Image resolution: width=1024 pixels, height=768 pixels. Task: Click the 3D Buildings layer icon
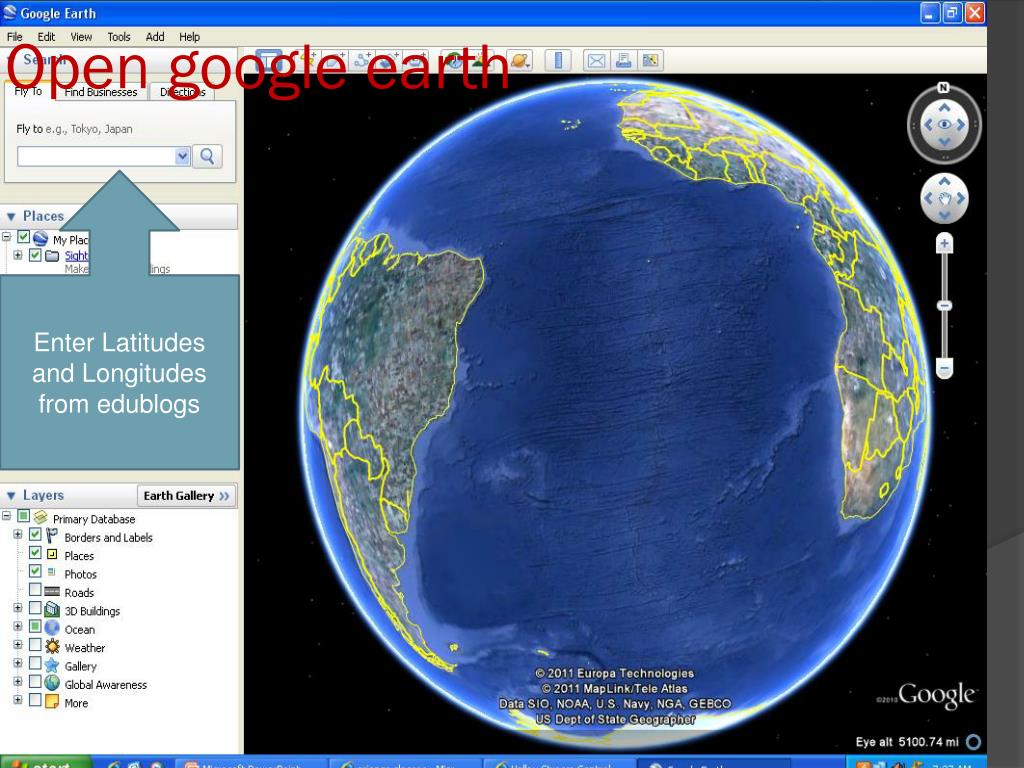pyautogui.click(x=52, y=609)
